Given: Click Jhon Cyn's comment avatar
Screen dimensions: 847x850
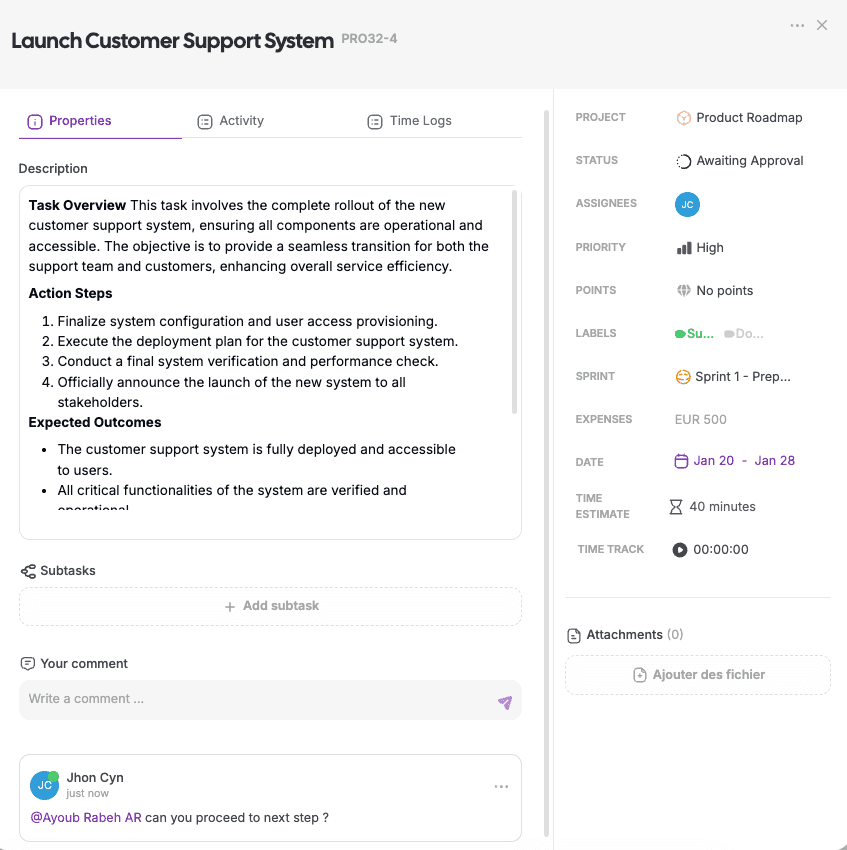Looking at the screenshot, I should [44, 785].
